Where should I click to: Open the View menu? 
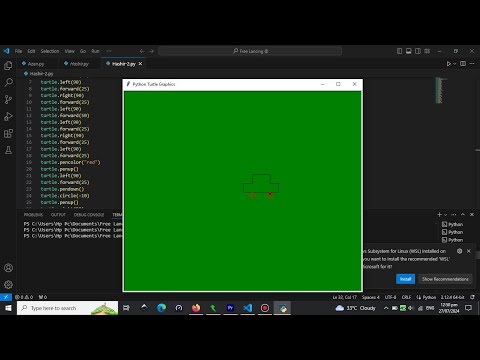tap(70, 51)
